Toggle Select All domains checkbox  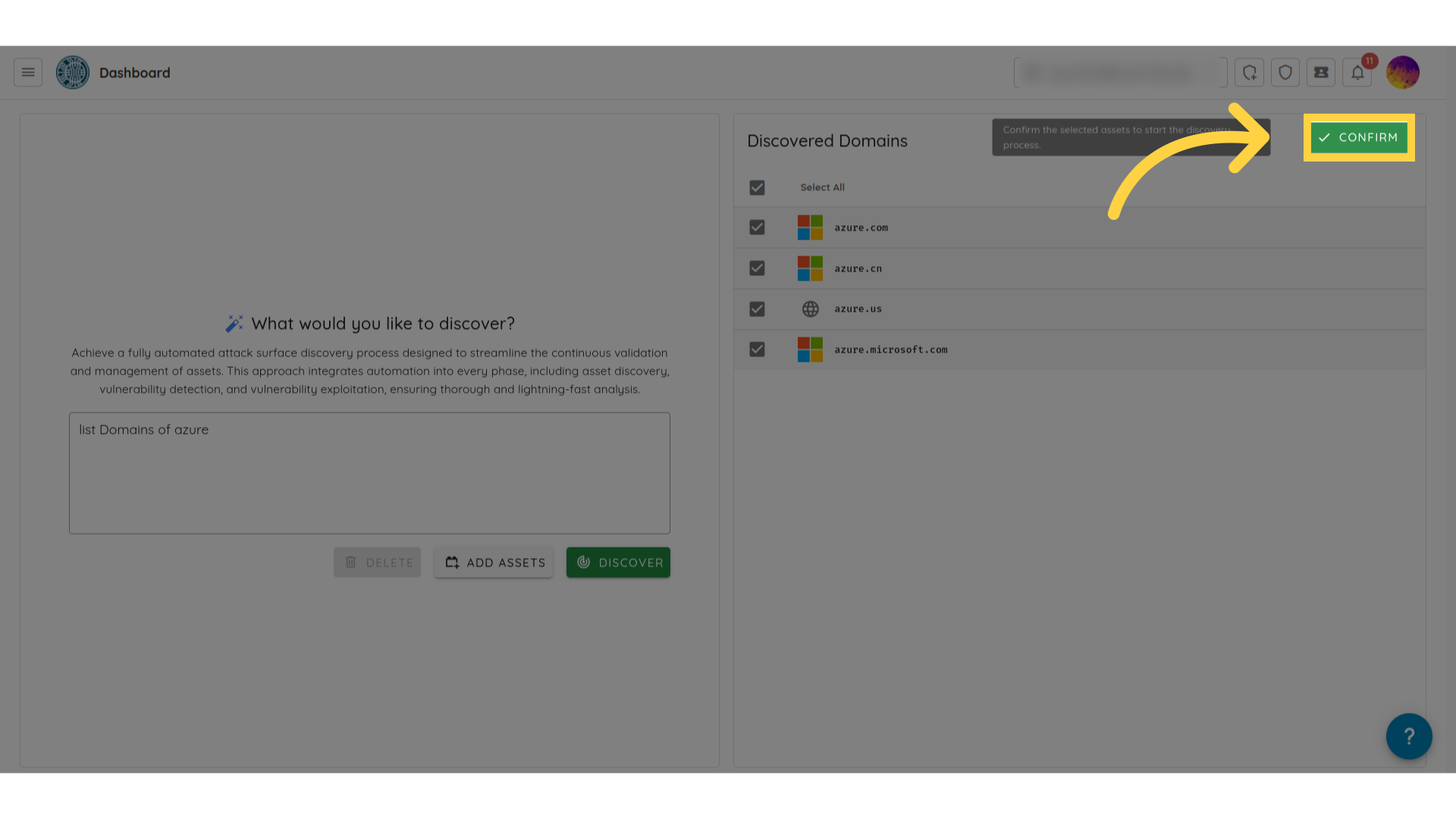(x=757, y=187)
